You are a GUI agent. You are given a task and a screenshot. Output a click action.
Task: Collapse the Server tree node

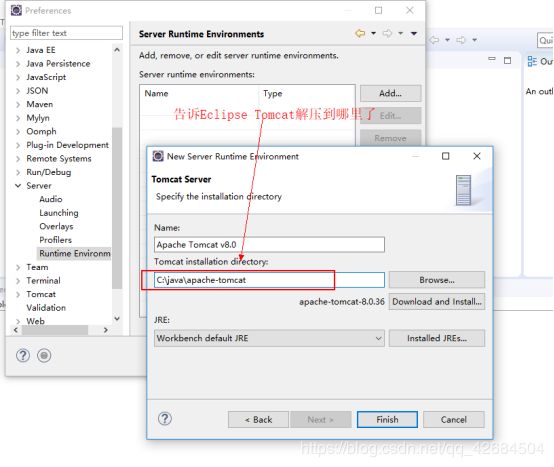[18, 186]
